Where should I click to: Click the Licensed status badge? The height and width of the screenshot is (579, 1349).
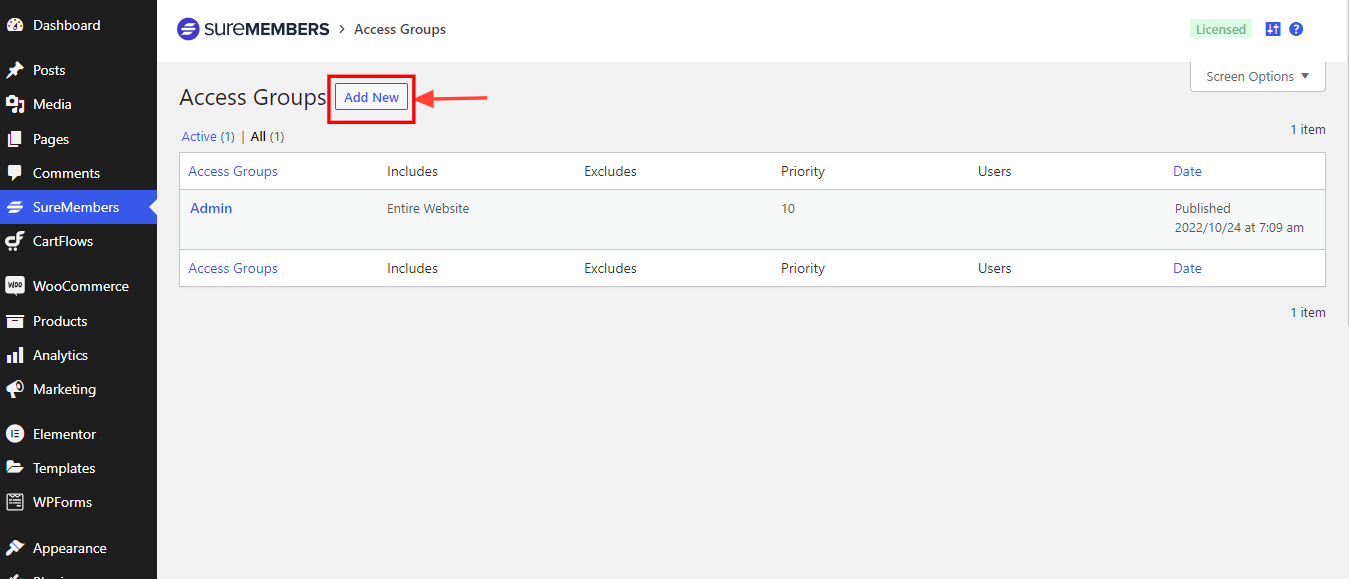pos(1221,29)
